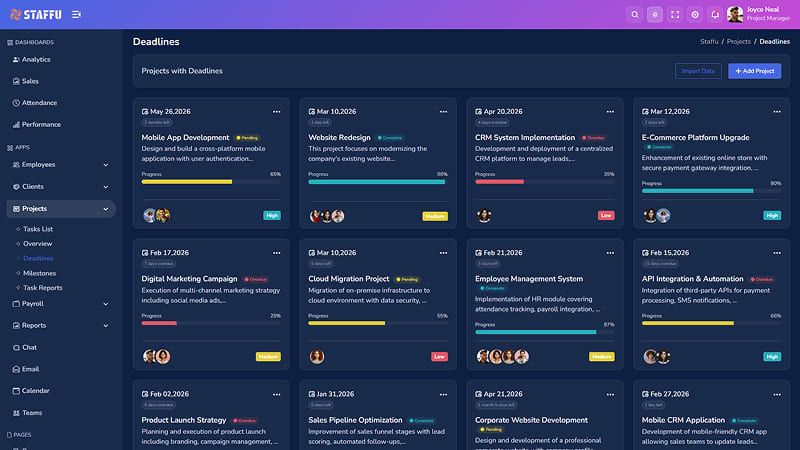
Task: Open the search icon in header
Action: click(635, 15)
